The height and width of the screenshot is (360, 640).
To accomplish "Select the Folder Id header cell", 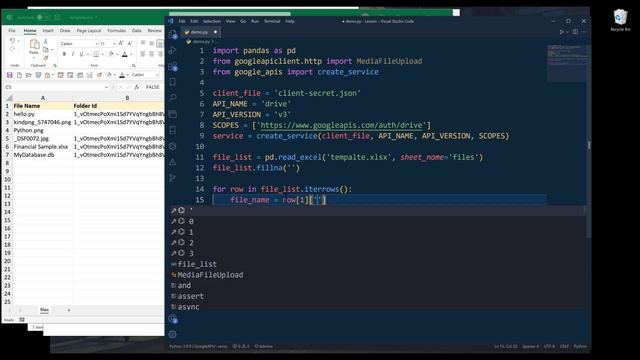I will (118, 106).
